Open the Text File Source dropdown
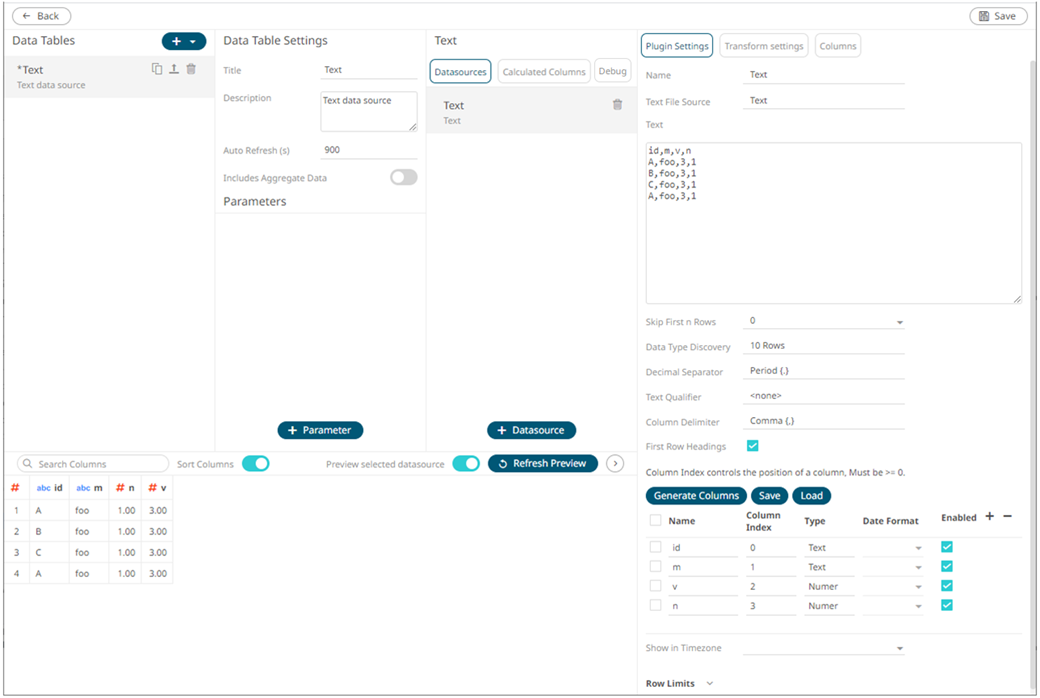The height and width of the screenshot is (698, 1040). [824, 101]
